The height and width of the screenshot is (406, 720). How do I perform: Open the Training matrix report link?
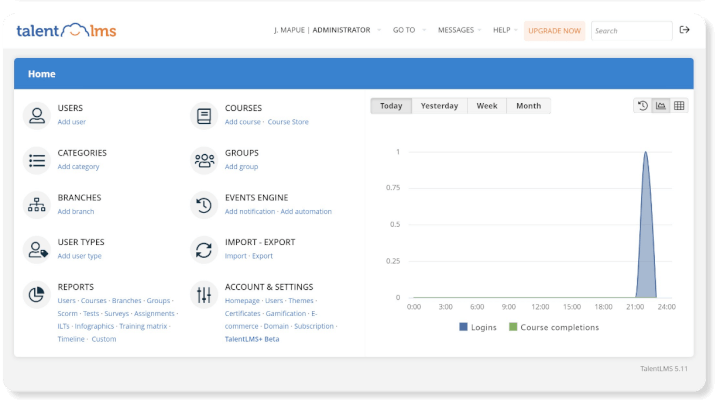click(x=143, y=326)
